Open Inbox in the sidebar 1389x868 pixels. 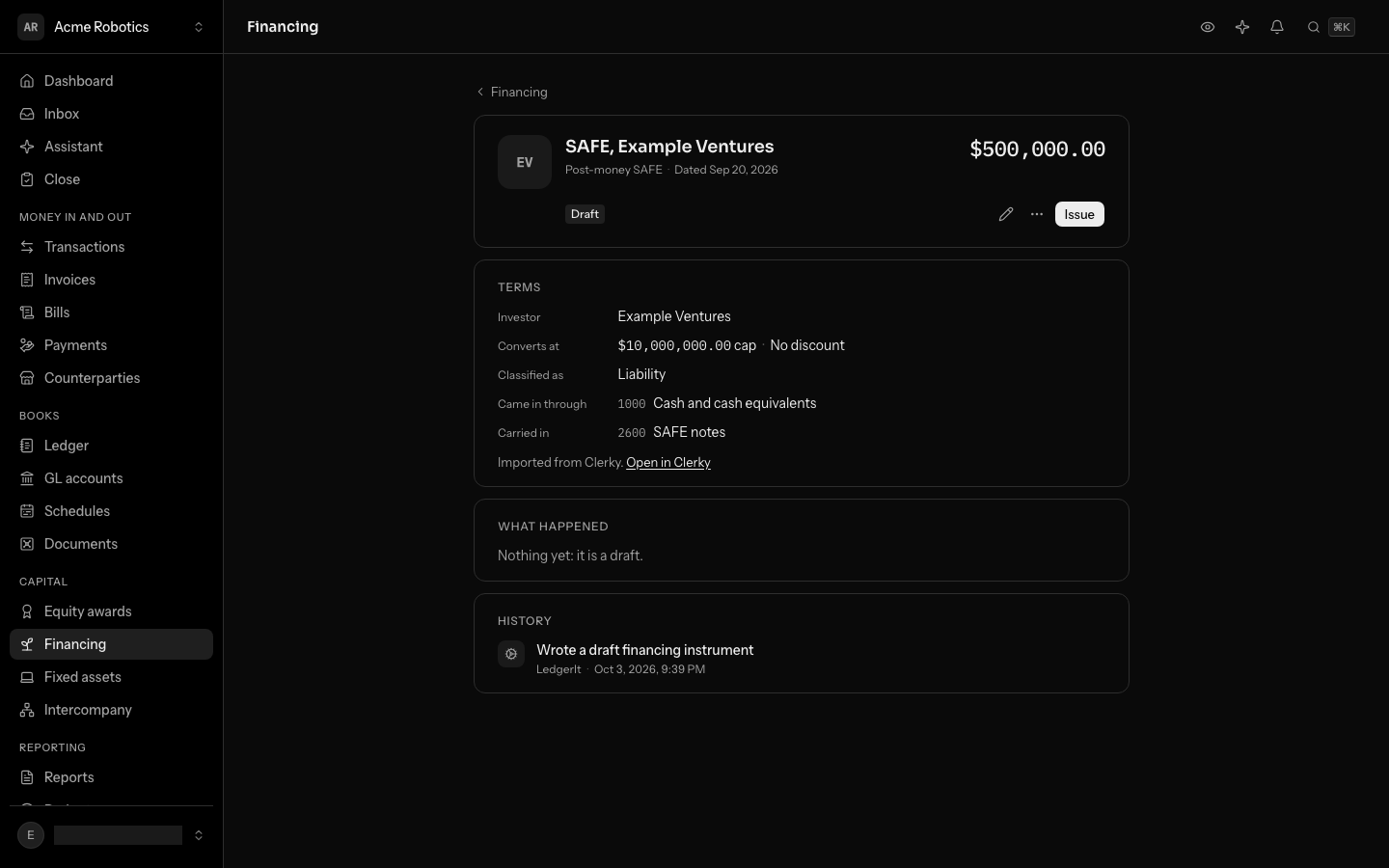coord(111,114)
